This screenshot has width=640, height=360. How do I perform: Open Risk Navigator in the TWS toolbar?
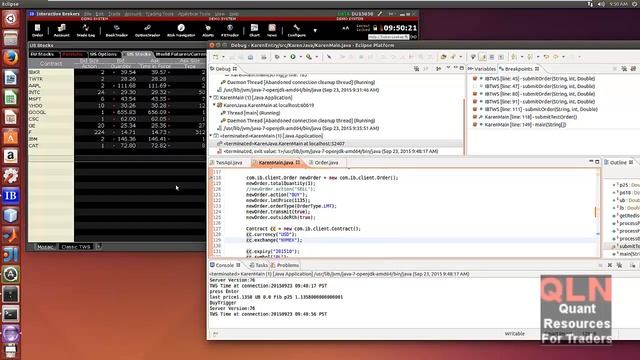coord(181,30)
